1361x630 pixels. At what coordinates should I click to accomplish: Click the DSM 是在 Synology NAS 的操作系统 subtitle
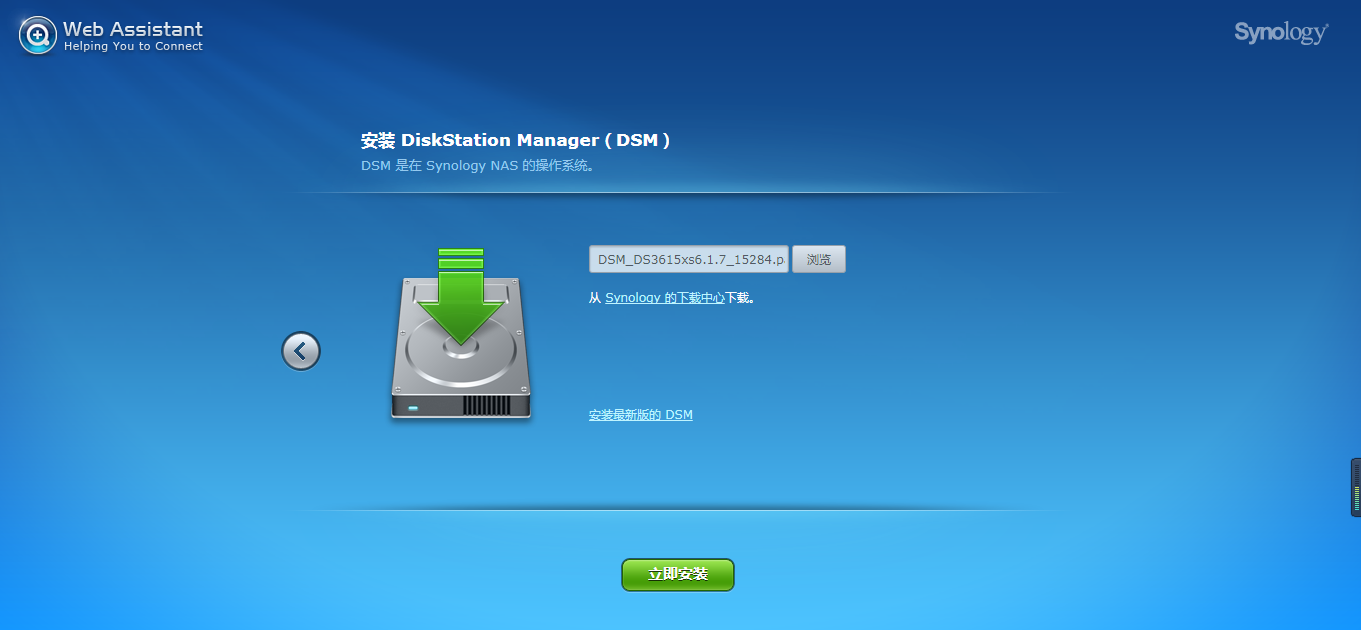point(478,166)
